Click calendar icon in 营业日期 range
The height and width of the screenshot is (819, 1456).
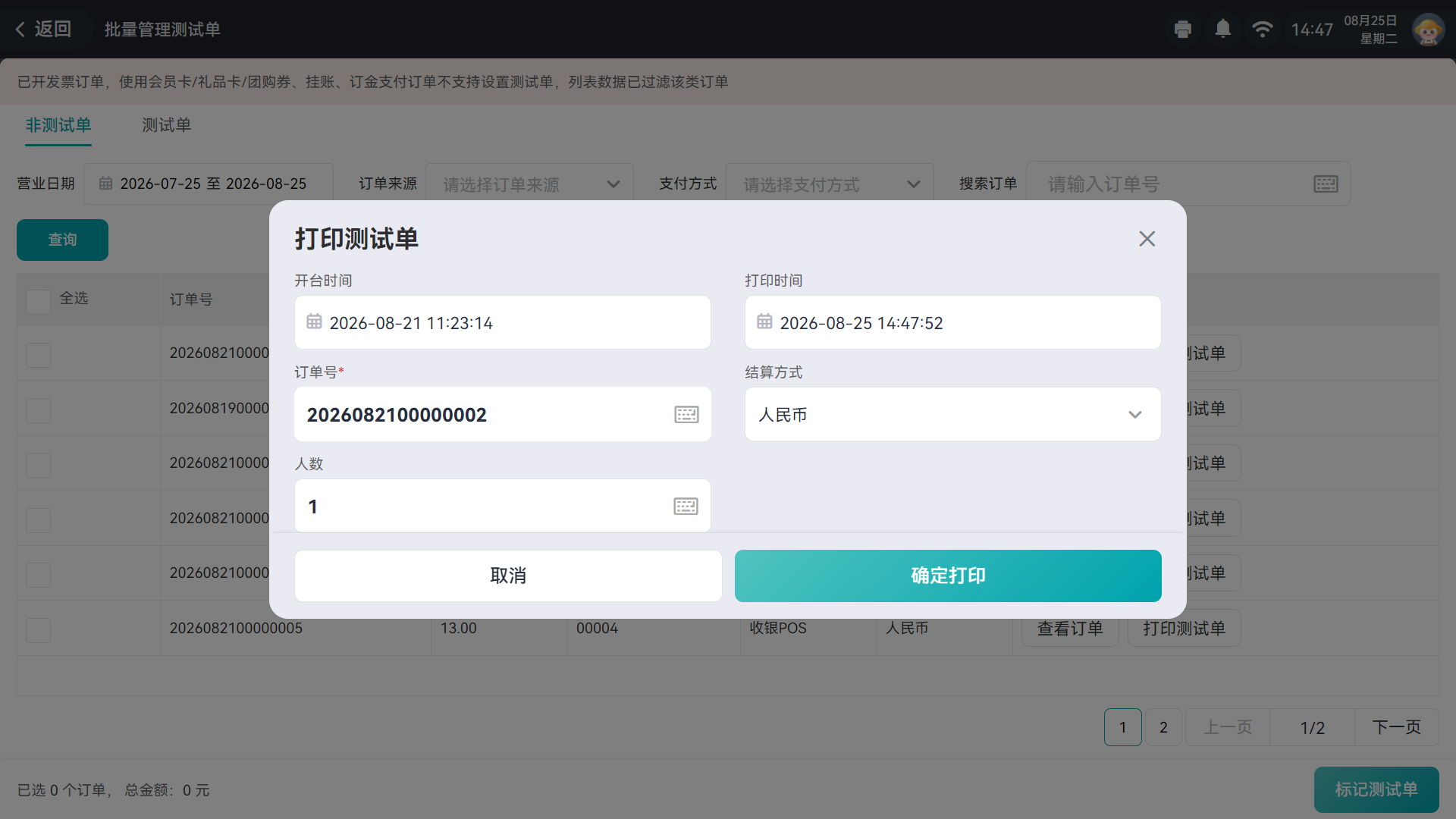106,184
